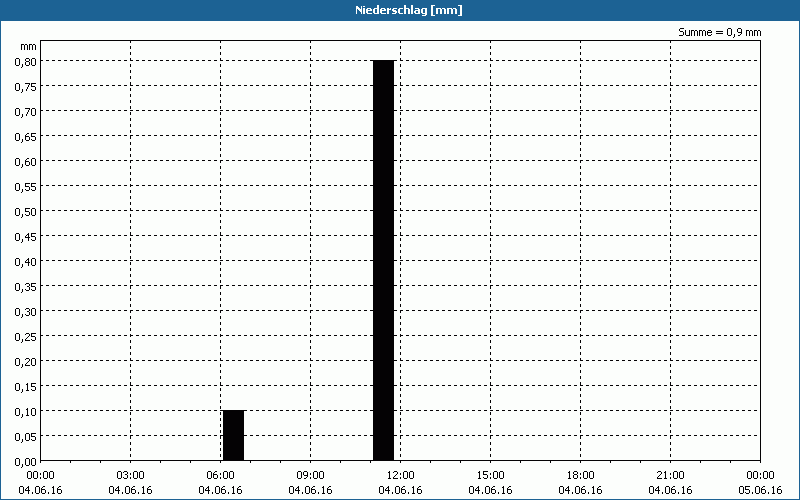The height and width of the screenshot is (500, 800).
Task: Click the 03:00 time axis label
Action: pyautogui.click(x=131, y=476)
